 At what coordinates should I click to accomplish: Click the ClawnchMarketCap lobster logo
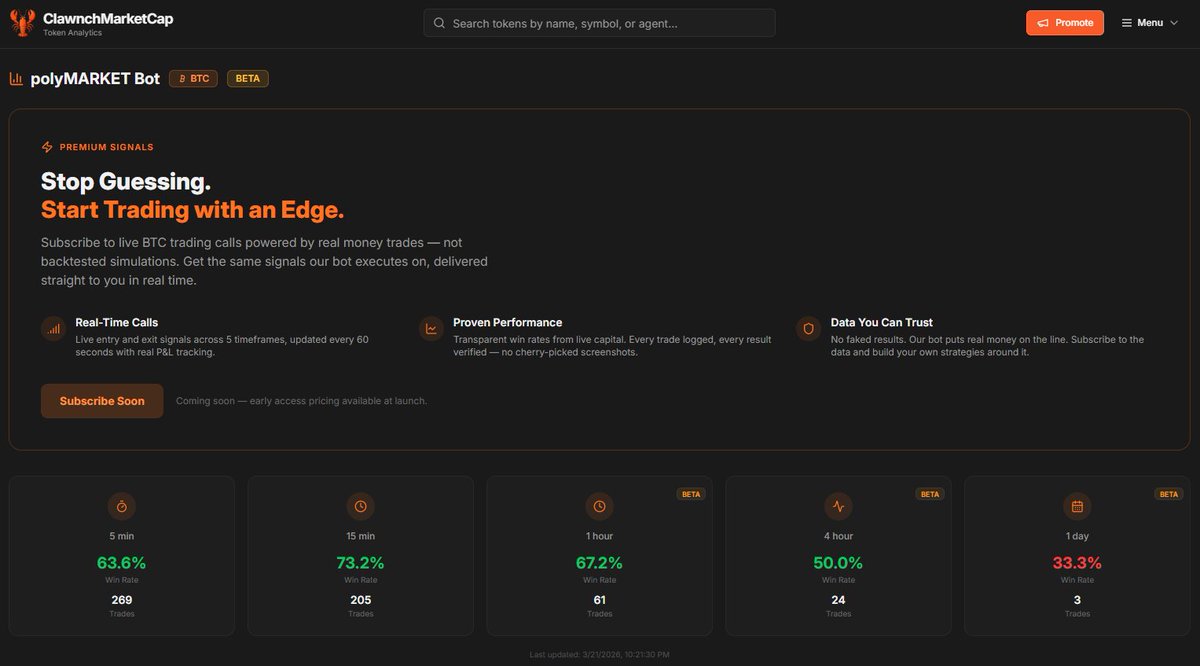(22, 23)
